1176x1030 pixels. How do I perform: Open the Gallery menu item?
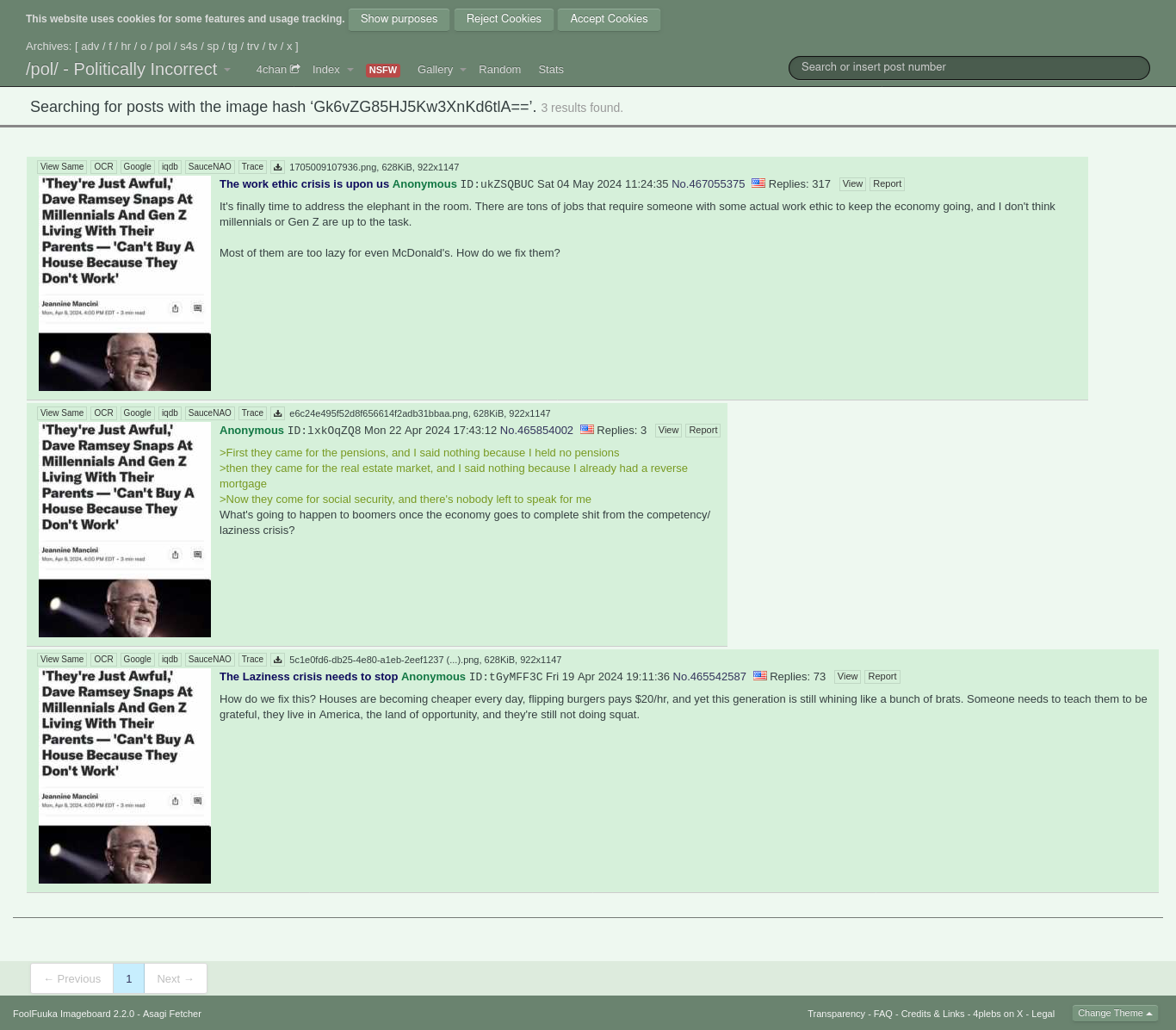[x=435, y=70]
